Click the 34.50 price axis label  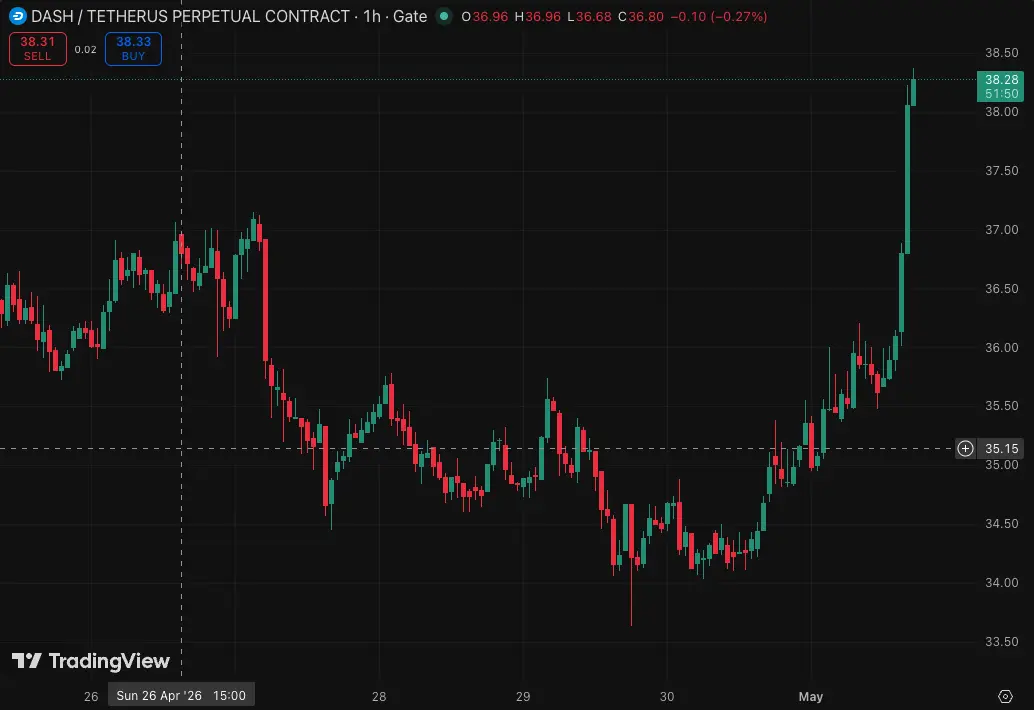tap(1001, 523)
